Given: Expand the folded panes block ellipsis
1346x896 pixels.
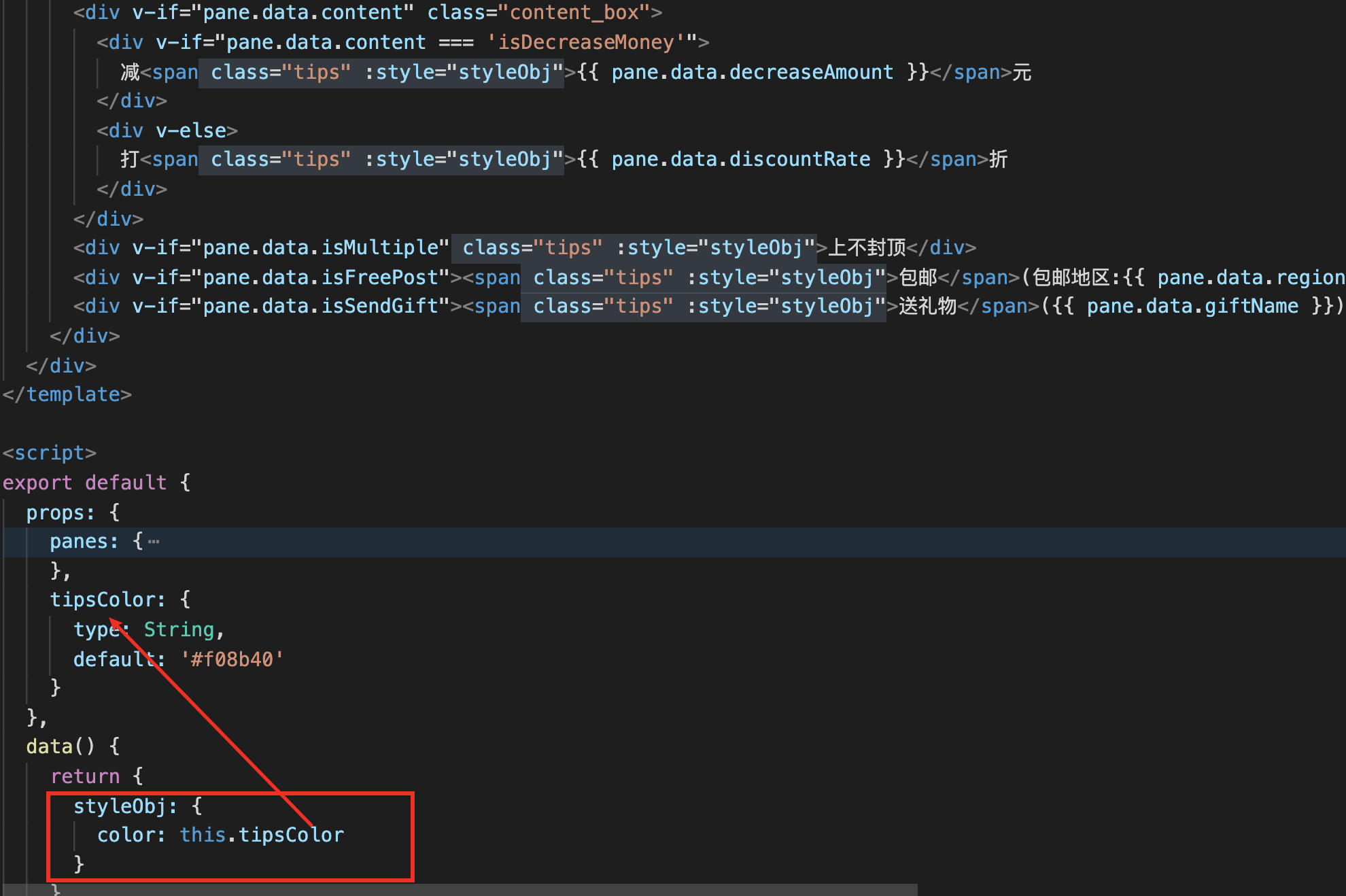Looking at the screenshot, I should (154, 542).
